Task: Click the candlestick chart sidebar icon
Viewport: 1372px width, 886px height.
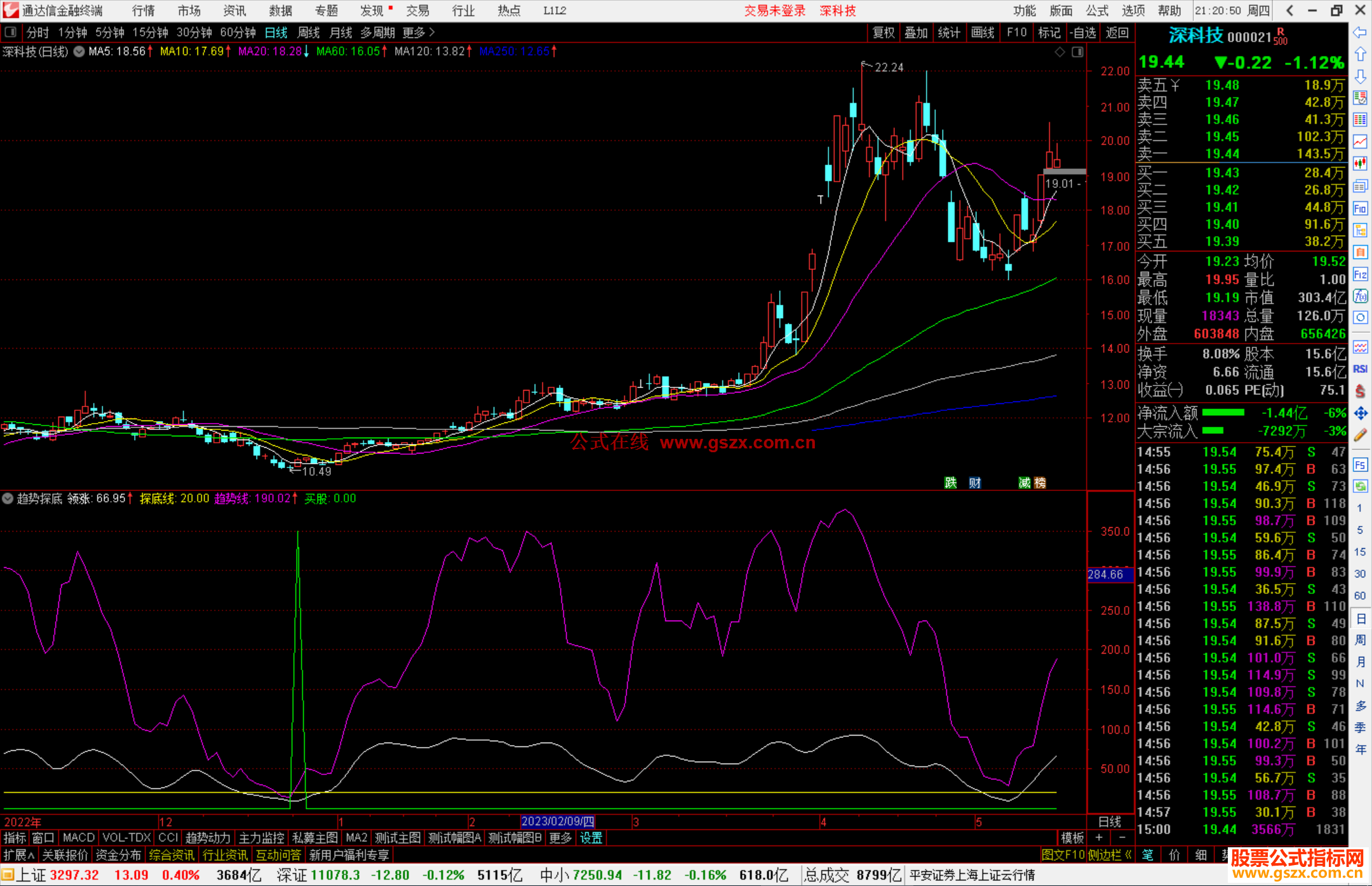Action: [1360, 163]
